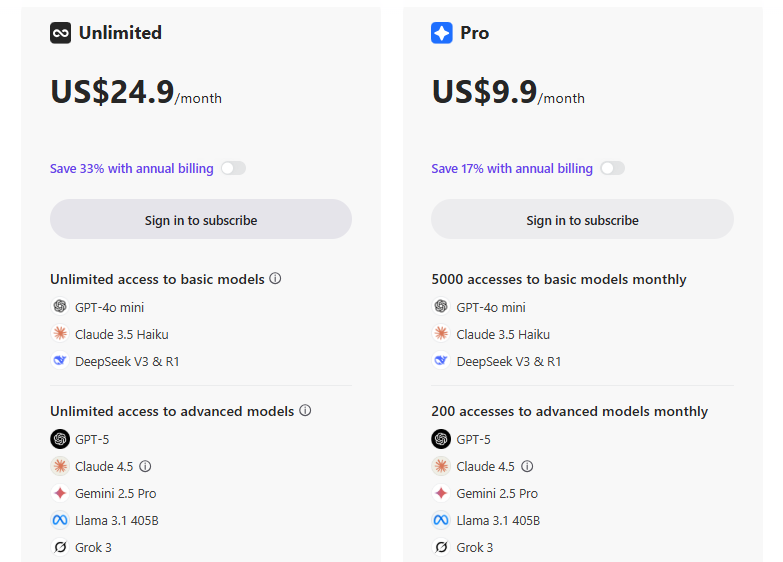The height and width of the screenshot is (562, 783).
Task: Click the US$9.9 Pro price text
Action: 484,91
